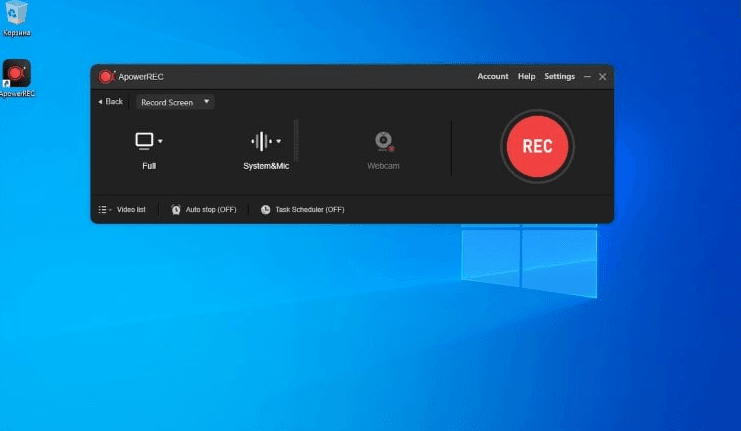Toggle the Webcam icon
The width and height of the screenshot is (741, 431).
(x=384, y=141)
